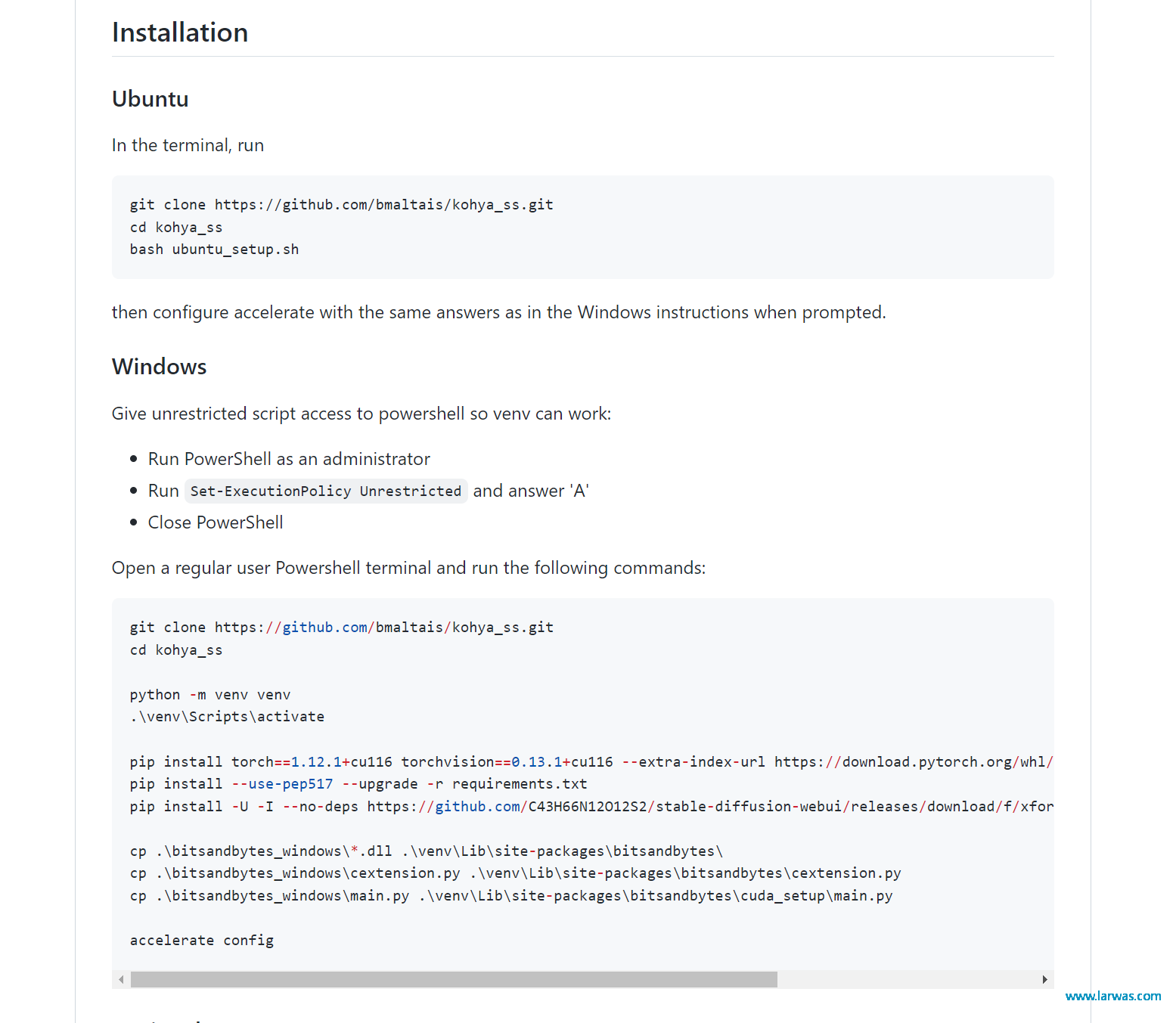Click the cp *.dll bitsandbytes line
1176x1023 pixels.
click(426, 851)
